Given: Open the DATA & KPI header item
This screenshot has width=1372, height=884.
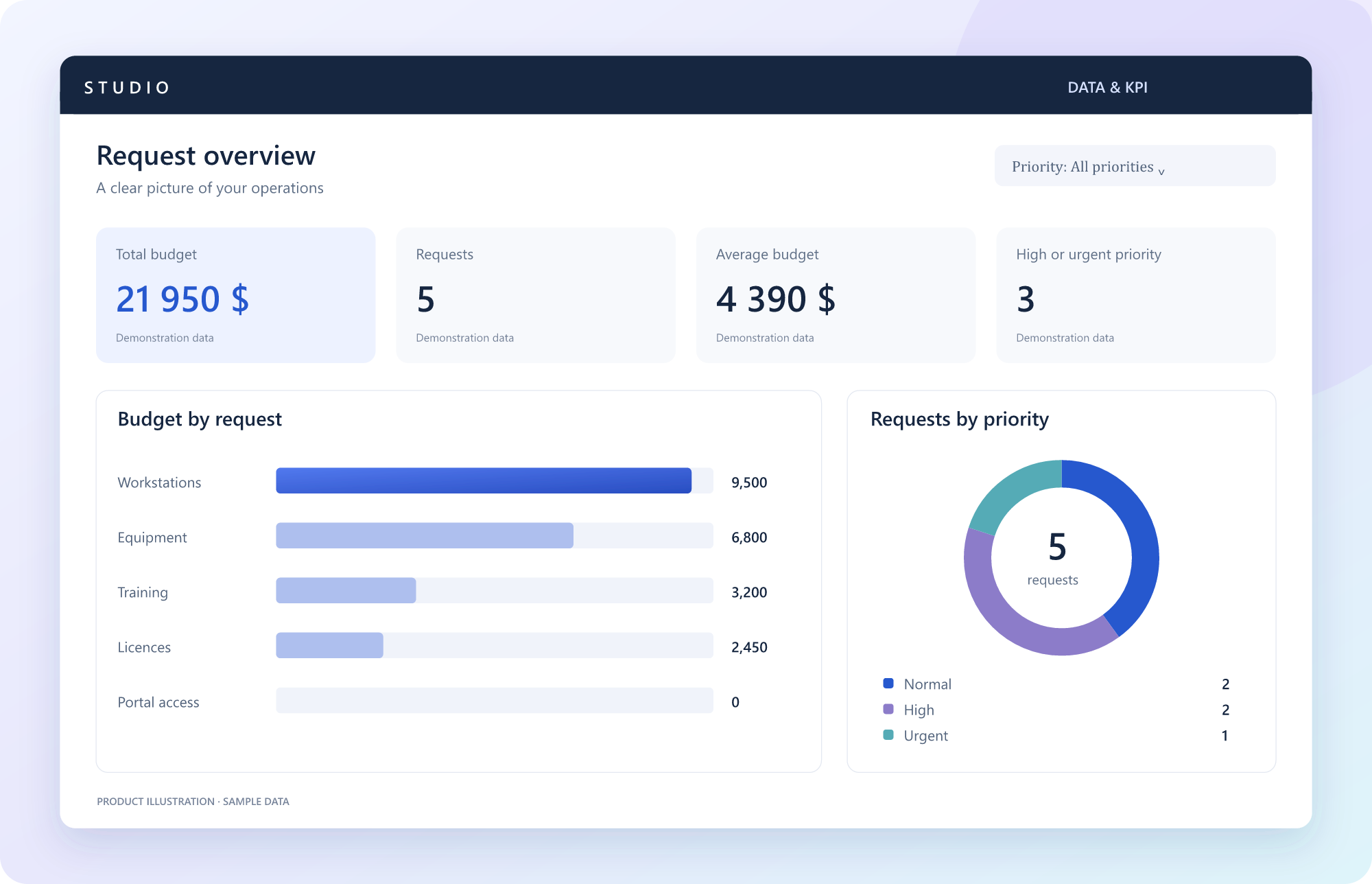Looking at the screenshot, I should [x=1107, y=87].
